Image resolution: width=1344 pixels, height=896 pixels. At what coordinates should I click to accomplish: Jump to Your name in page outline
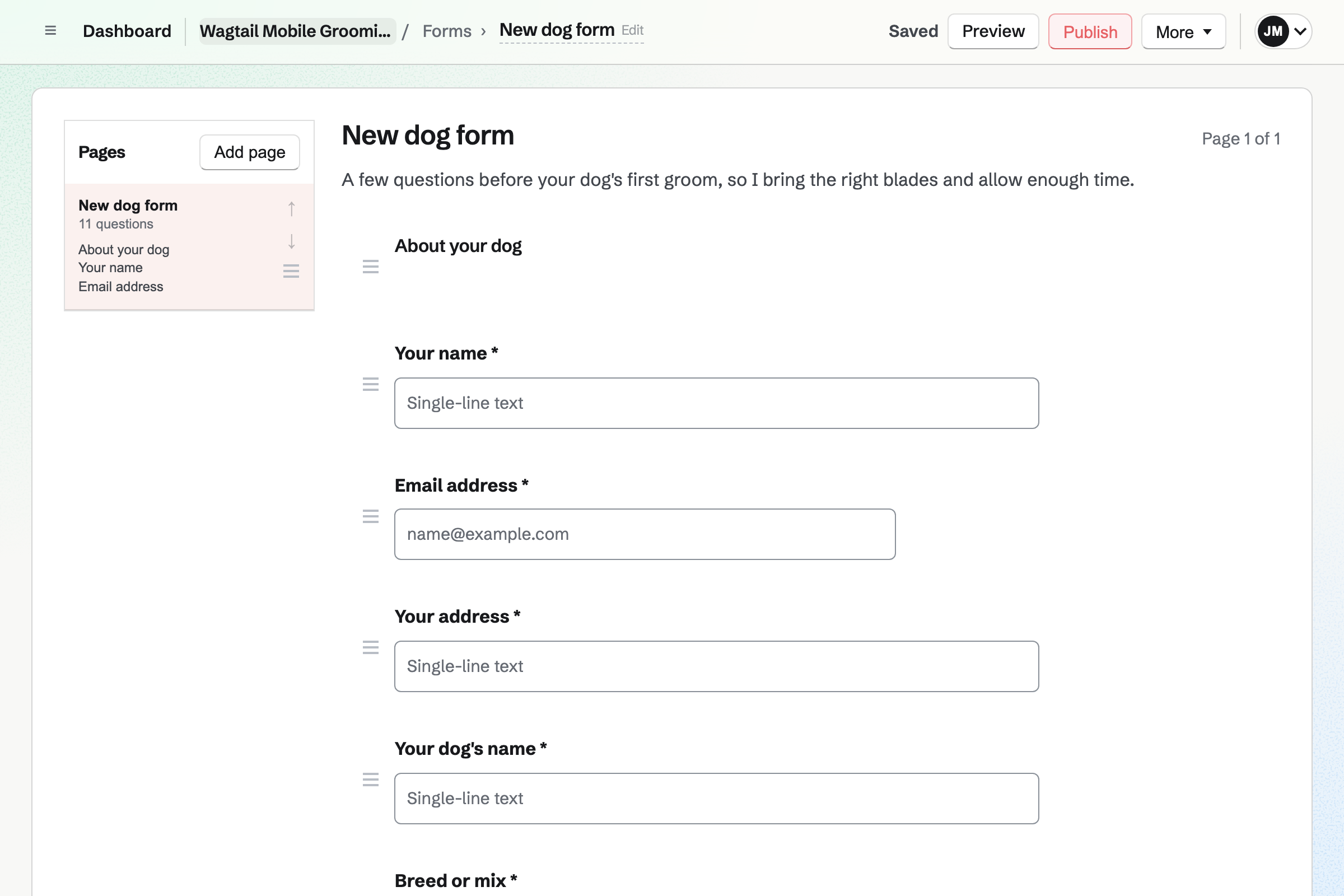111,268
